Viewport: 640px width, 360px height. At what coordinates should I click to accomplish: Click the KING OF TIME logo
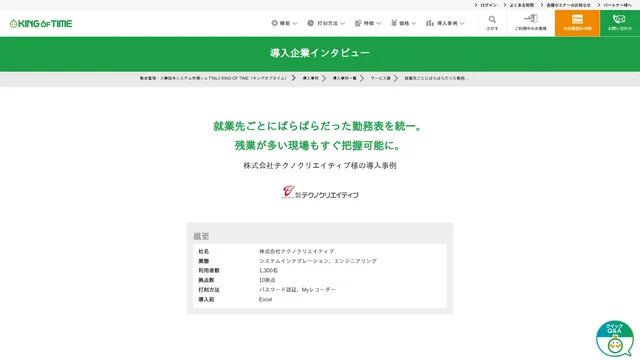[x=41, y=24]
